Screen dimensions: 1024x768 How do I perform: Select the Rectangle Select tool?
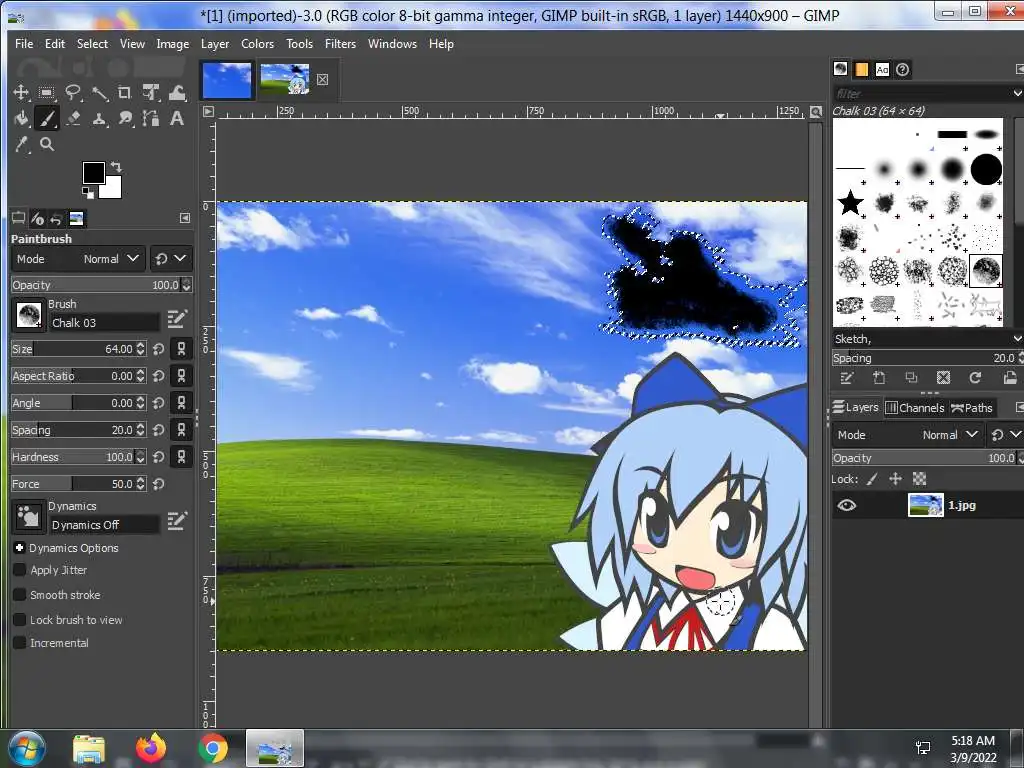tap(46, 92)
